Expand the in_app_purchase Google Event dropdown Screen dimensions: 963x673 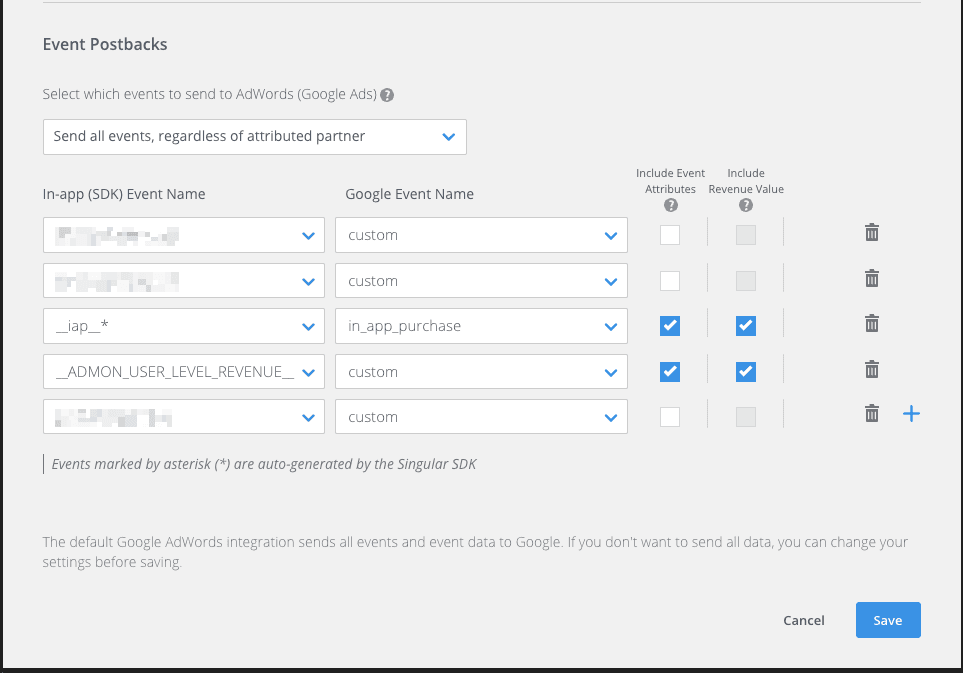pos(481,326)
